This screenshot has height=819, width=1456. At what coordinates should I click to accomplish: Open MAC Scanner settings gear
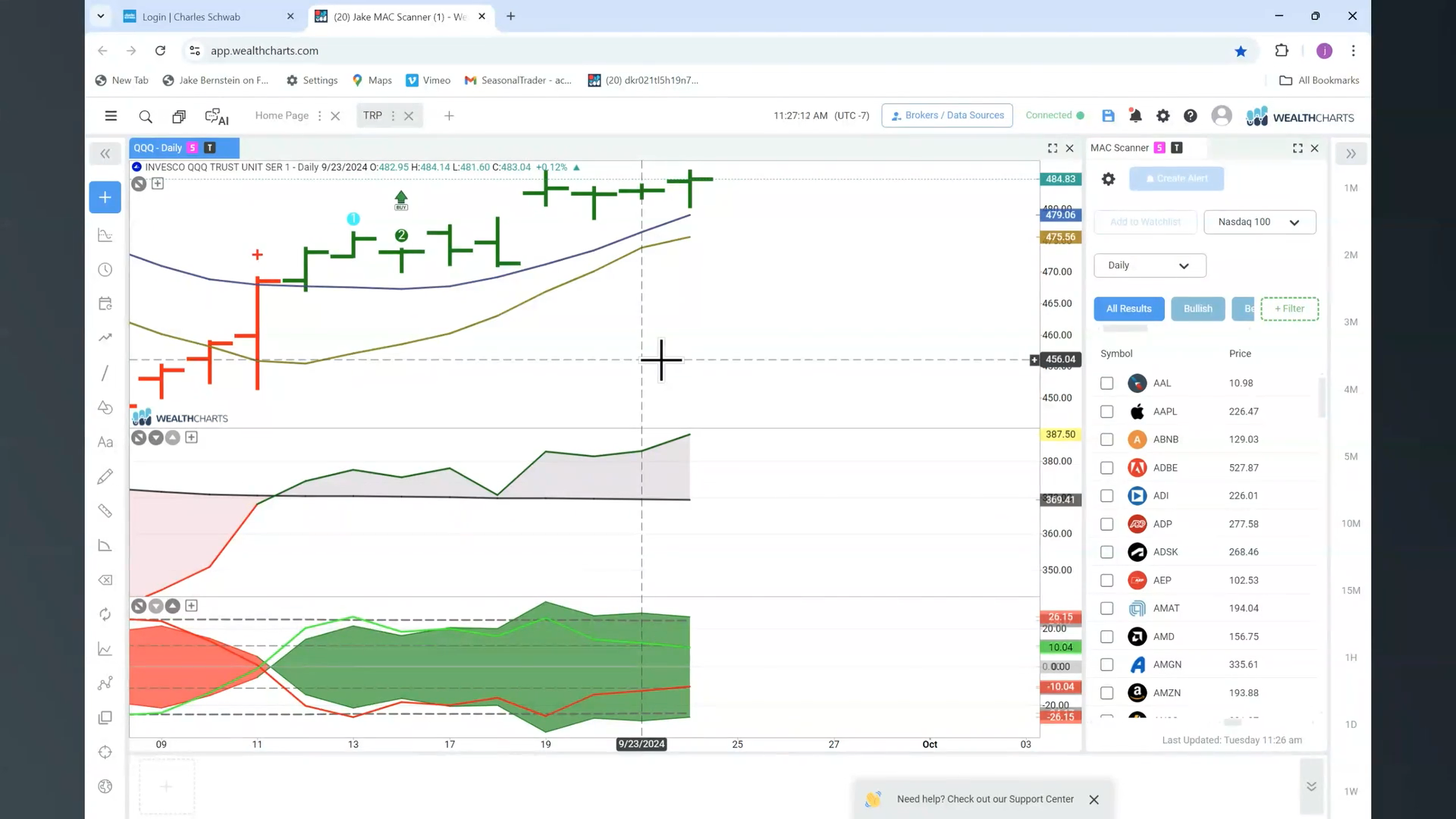(x=1108, y=179)
